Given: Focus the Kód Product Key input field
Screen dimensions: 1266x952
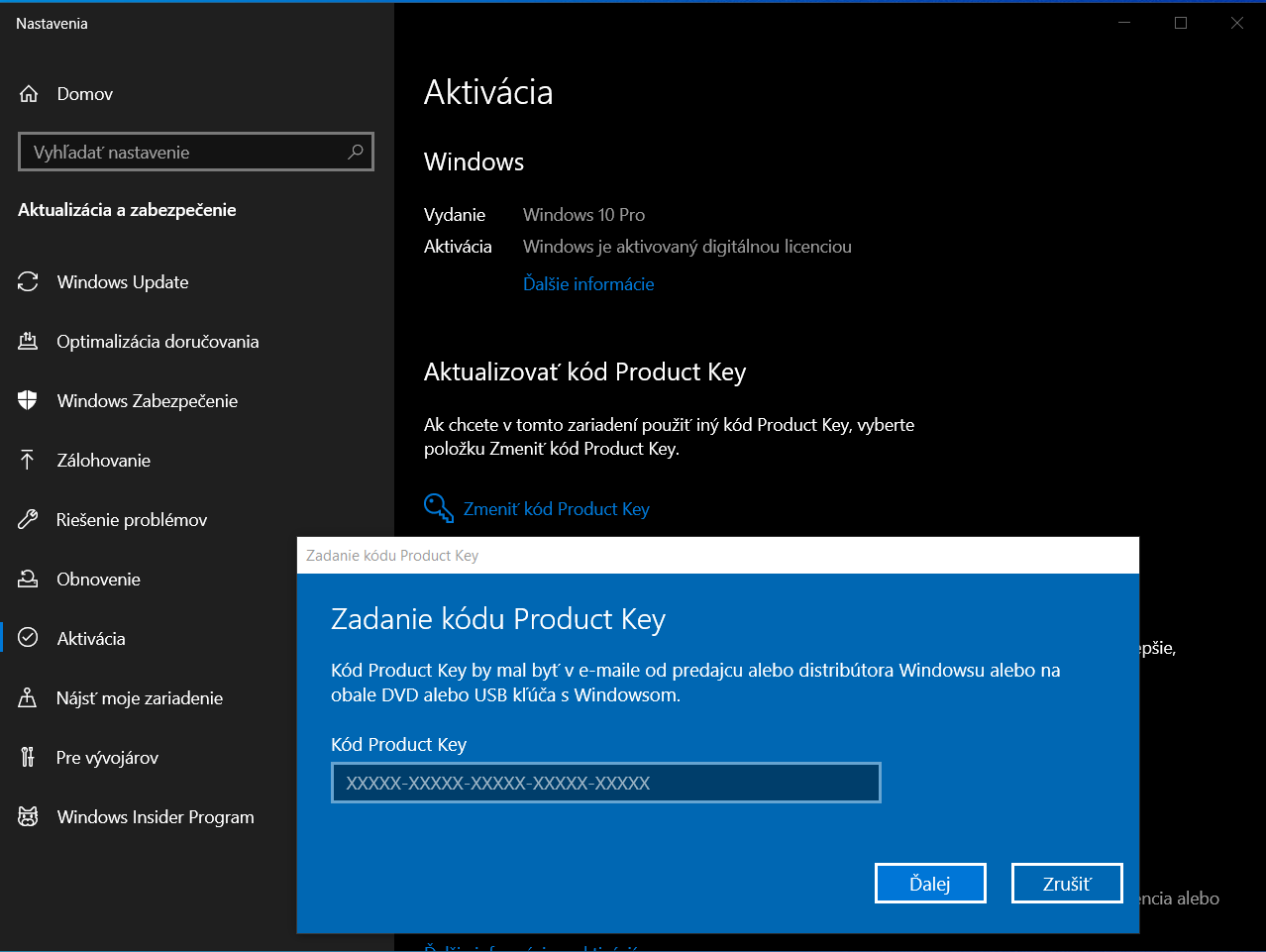Looking at the screenshot, I should 606,783.
